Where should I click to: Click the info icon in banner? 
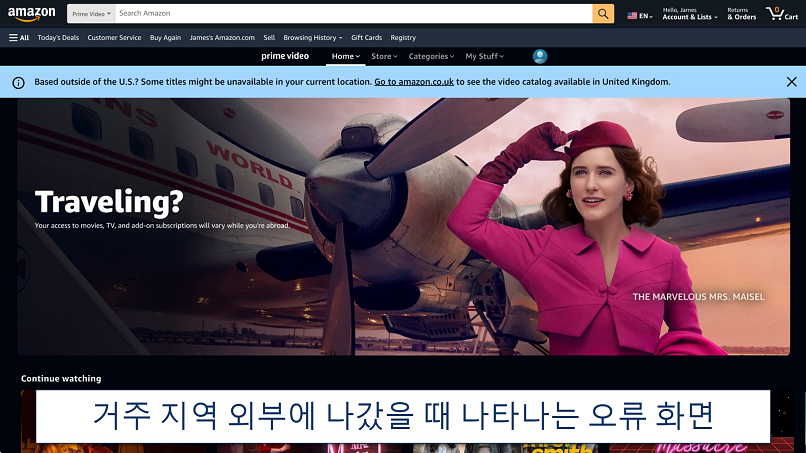(18, 82)
